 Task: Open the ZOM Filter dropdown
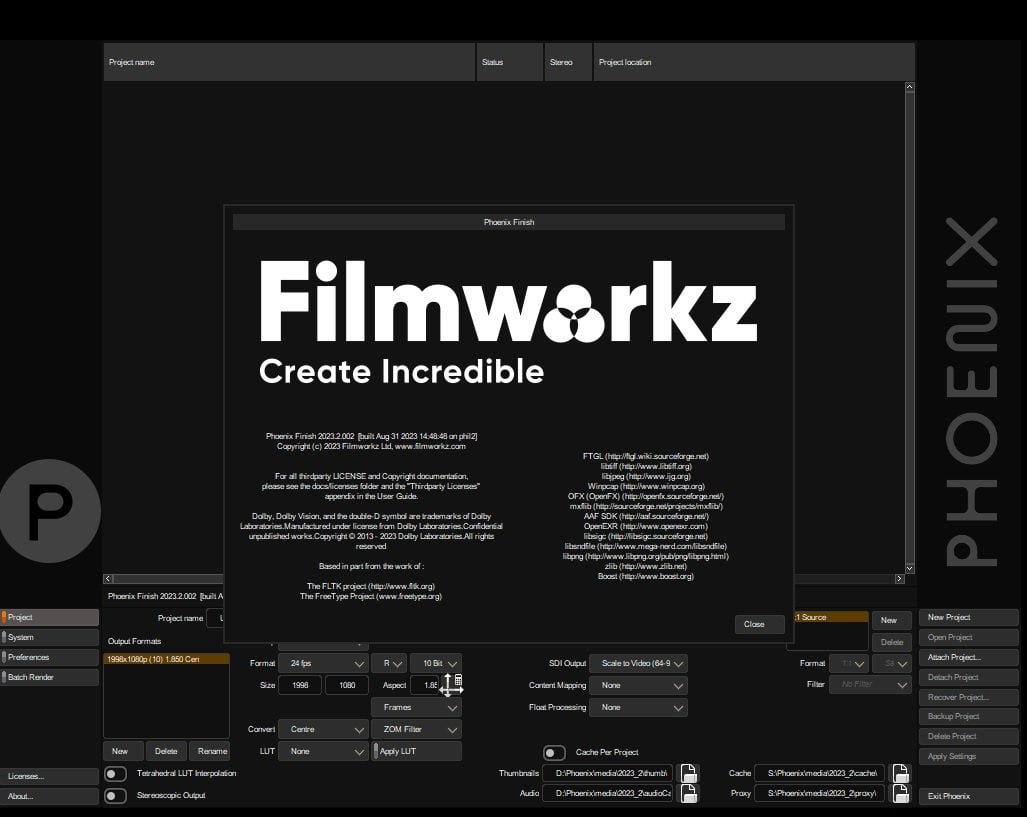click(x=417, y=729)
